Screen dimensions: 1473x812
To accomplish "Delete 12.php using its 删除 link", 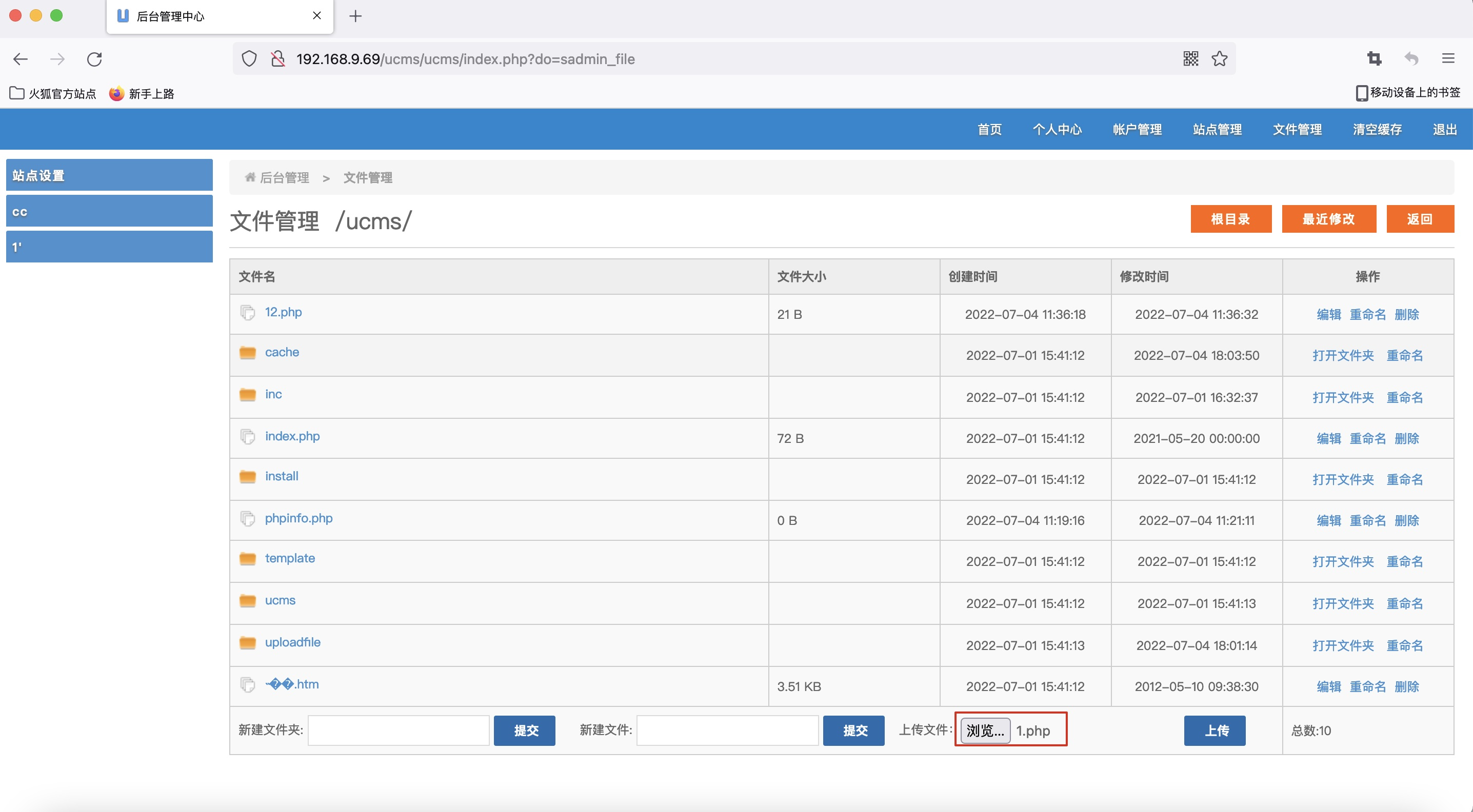I will (1407, 314).
